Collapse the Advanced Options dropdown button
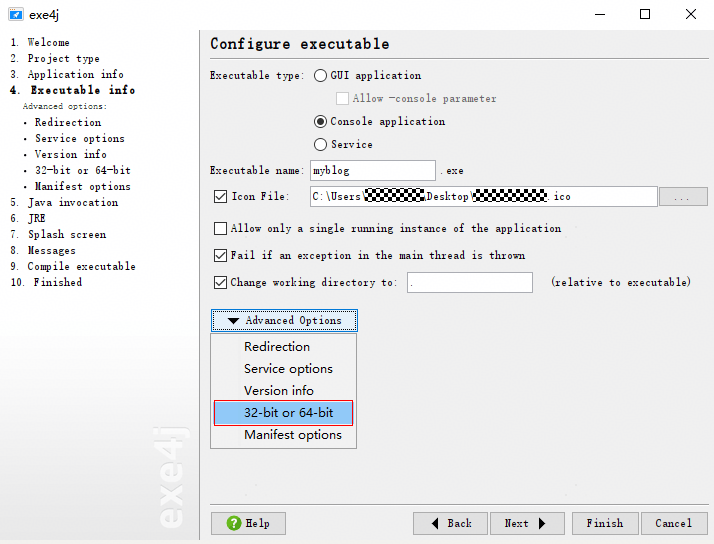Screen dimensions: 714x544 pos(284,320)
